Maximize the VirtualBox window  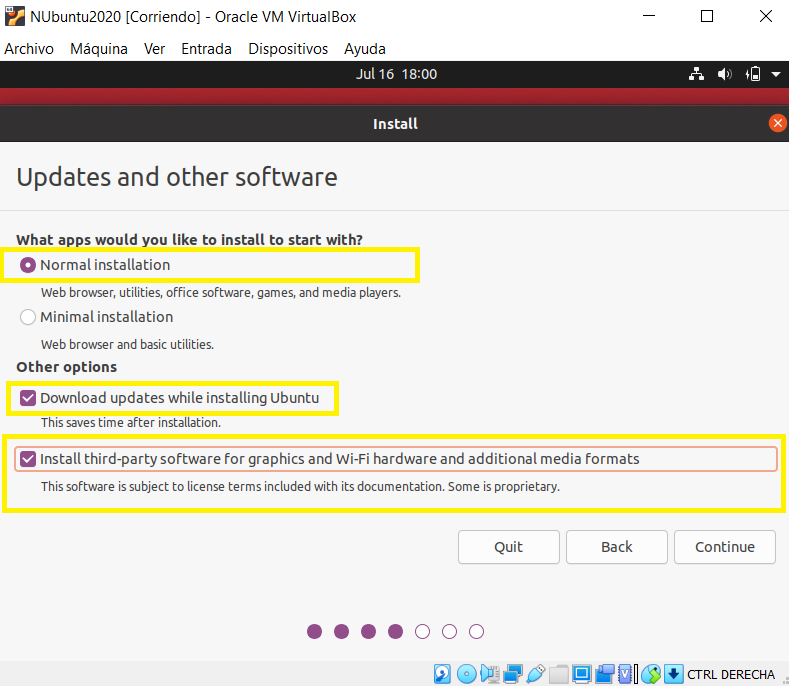707,16
